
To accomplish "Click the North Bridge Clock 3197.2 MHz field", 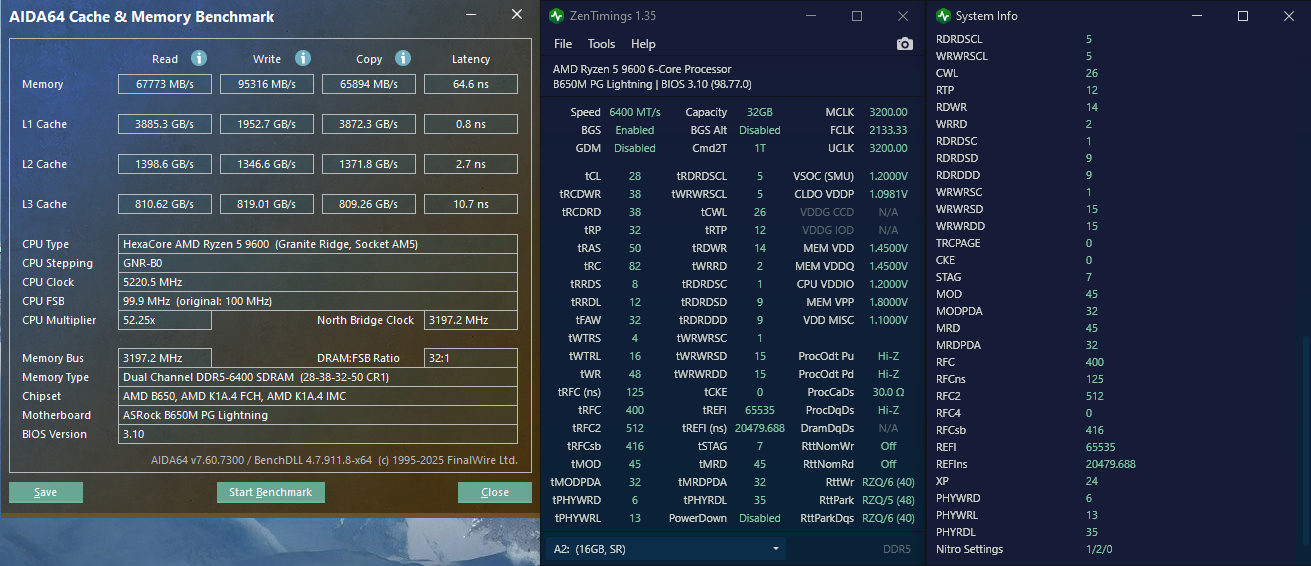I will [471, 320].
